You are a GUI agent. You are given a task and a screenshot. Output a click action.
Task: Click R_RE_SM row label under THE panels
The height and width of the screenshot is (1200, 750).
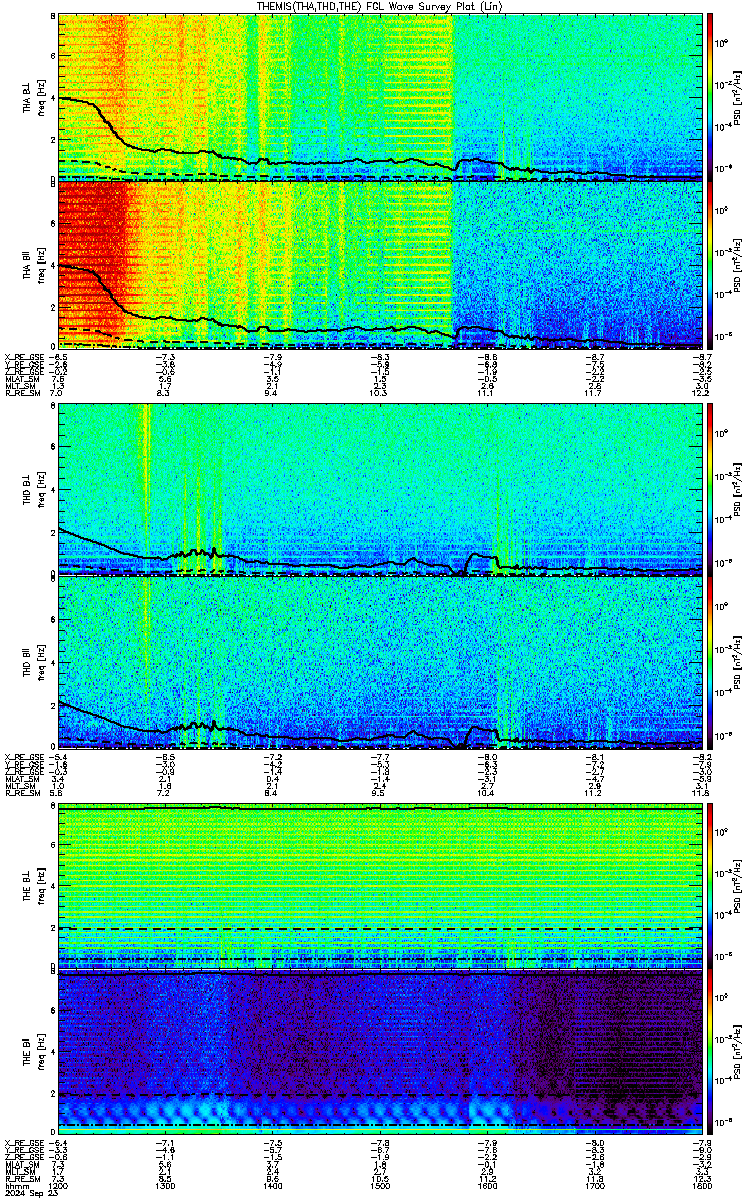tap(22, 1178)
